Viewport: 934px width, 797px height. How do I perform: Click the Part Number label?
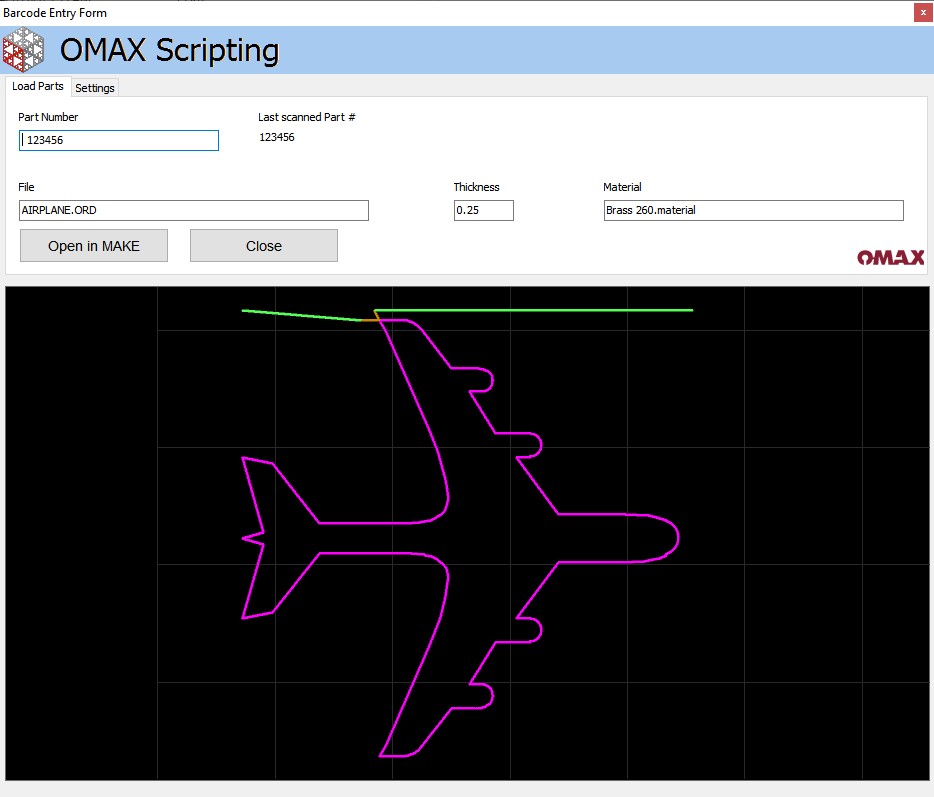48,117
